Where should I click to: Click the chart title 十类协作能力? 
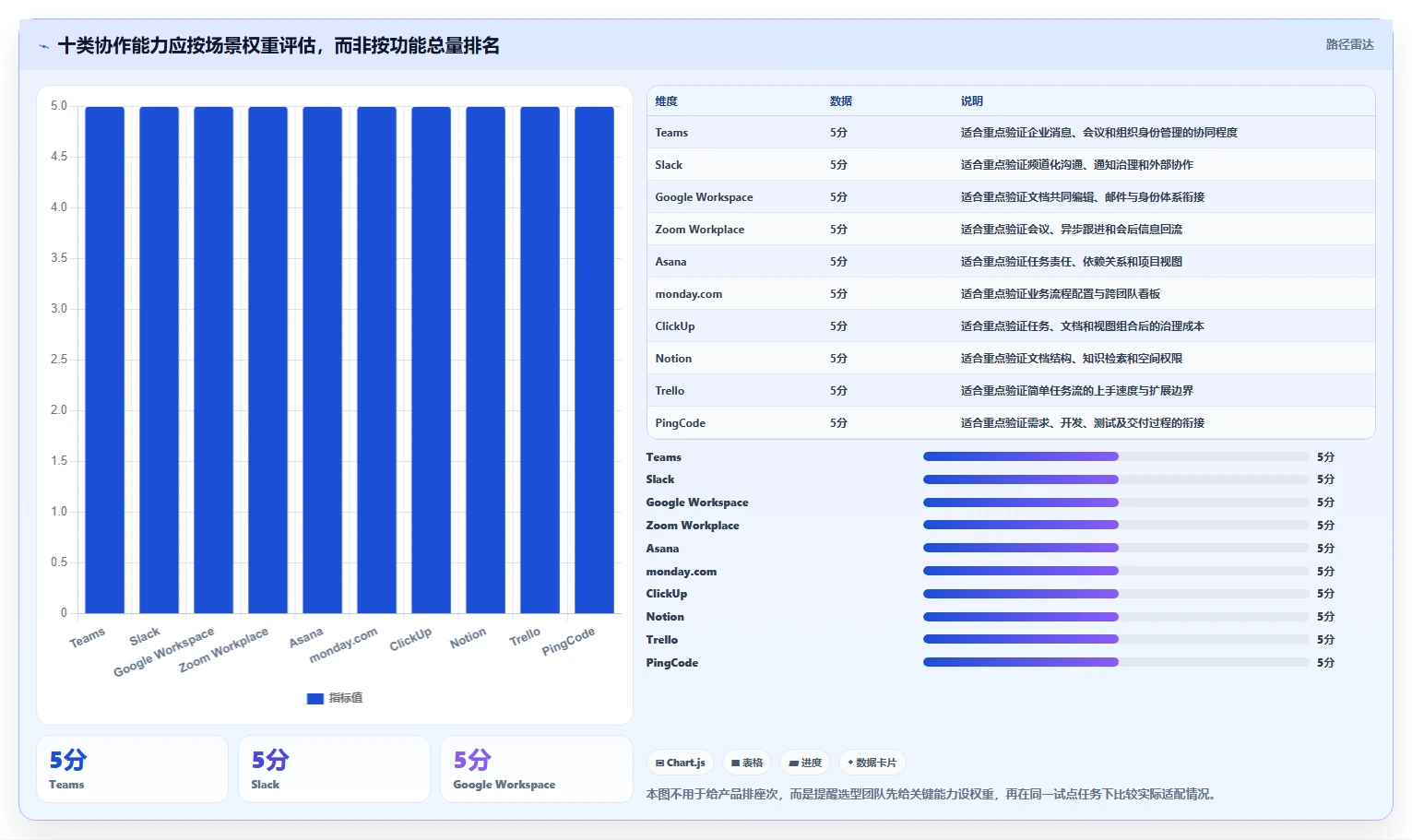(279, 45)
